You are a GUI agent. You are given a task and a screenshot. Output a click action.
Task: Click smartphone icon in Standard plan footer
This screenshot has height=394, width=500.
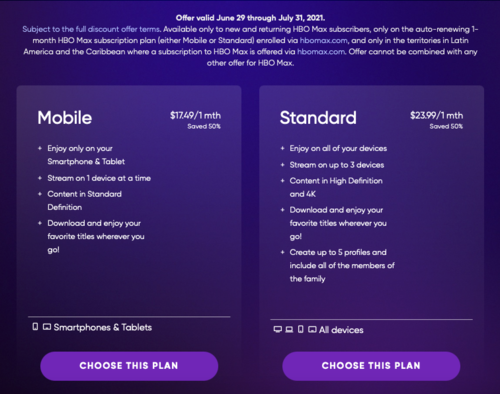(x=300, y=329)
